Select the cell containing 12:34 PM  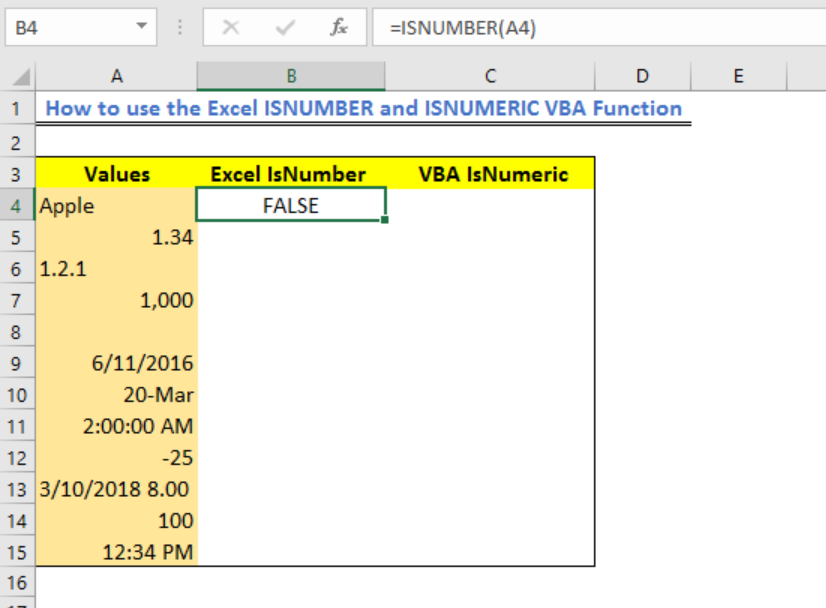(116, 552)
